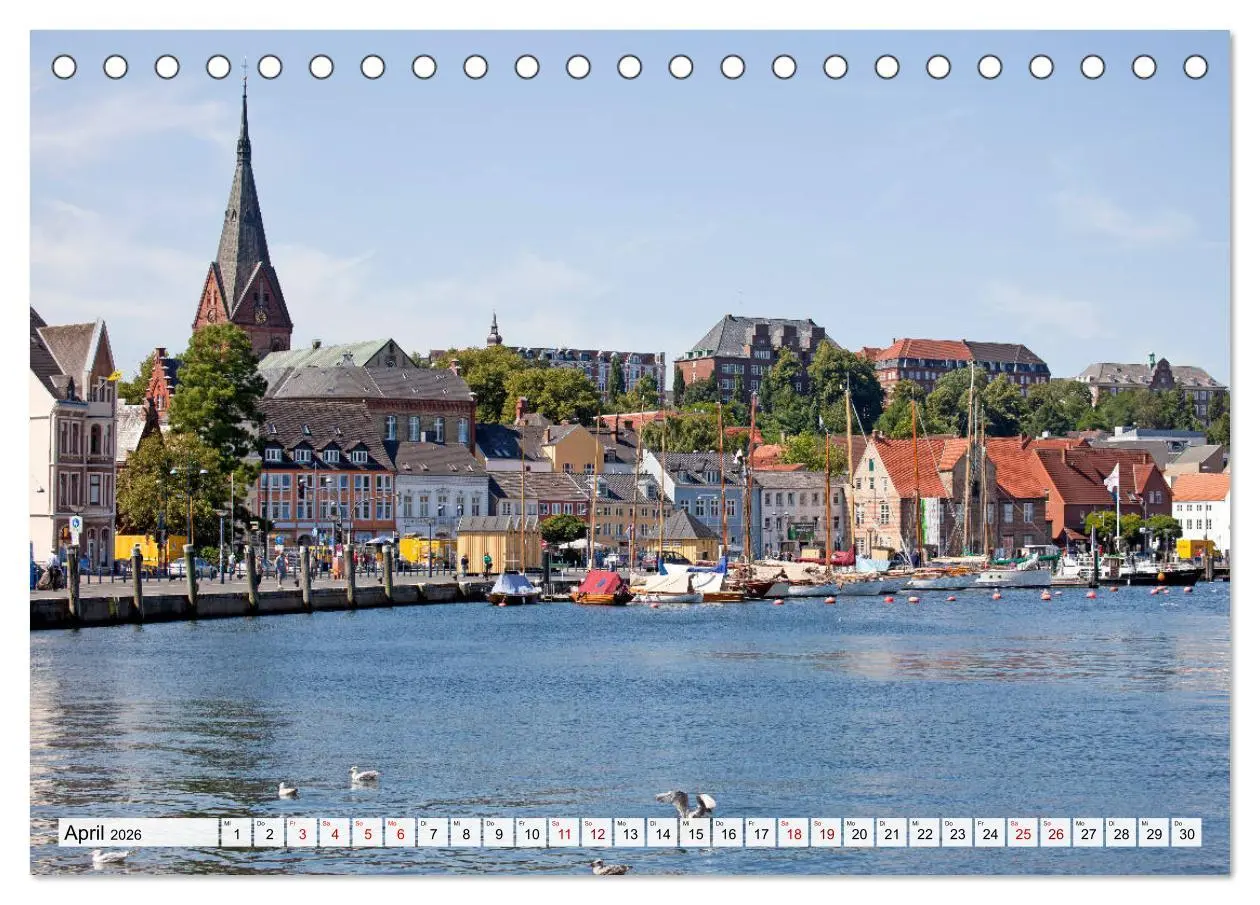Click day 28 in the calendar strip
The height and width of the screenshot is (905, 1260).
[1120, 833]
